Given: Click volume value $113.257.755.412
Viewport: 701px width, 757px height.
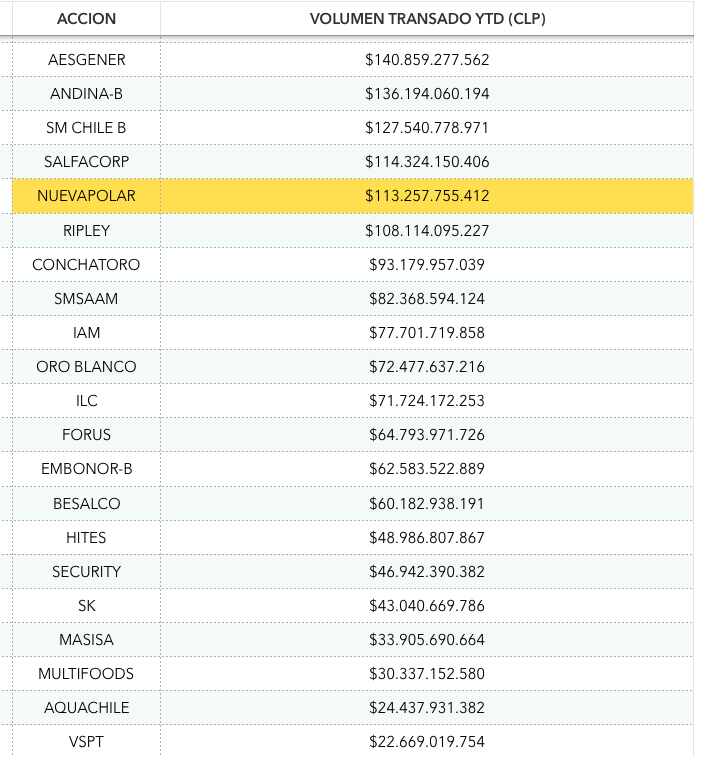Looking at the screenshot, I should [x=427, y=196].
